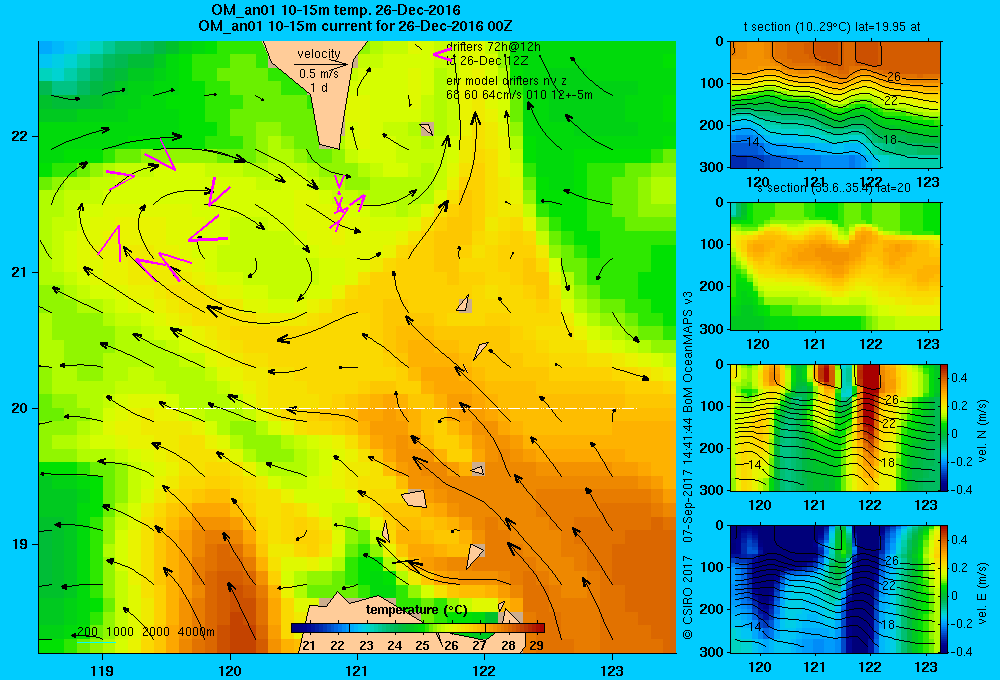Click the 's section (33.6..35.4)' title

coord(834,188)
